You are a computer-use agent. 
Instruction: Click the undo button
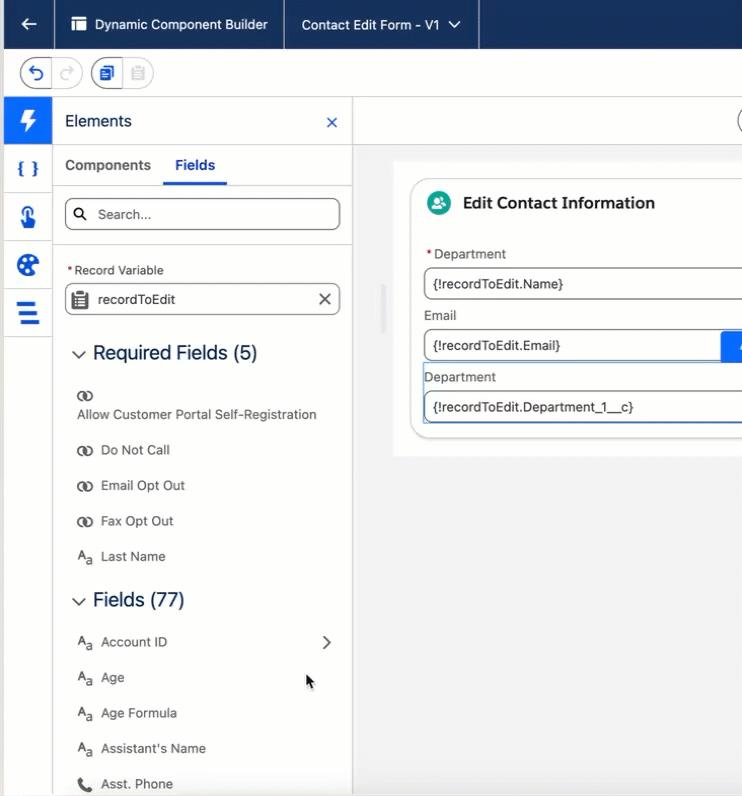(x=37, y=73)
